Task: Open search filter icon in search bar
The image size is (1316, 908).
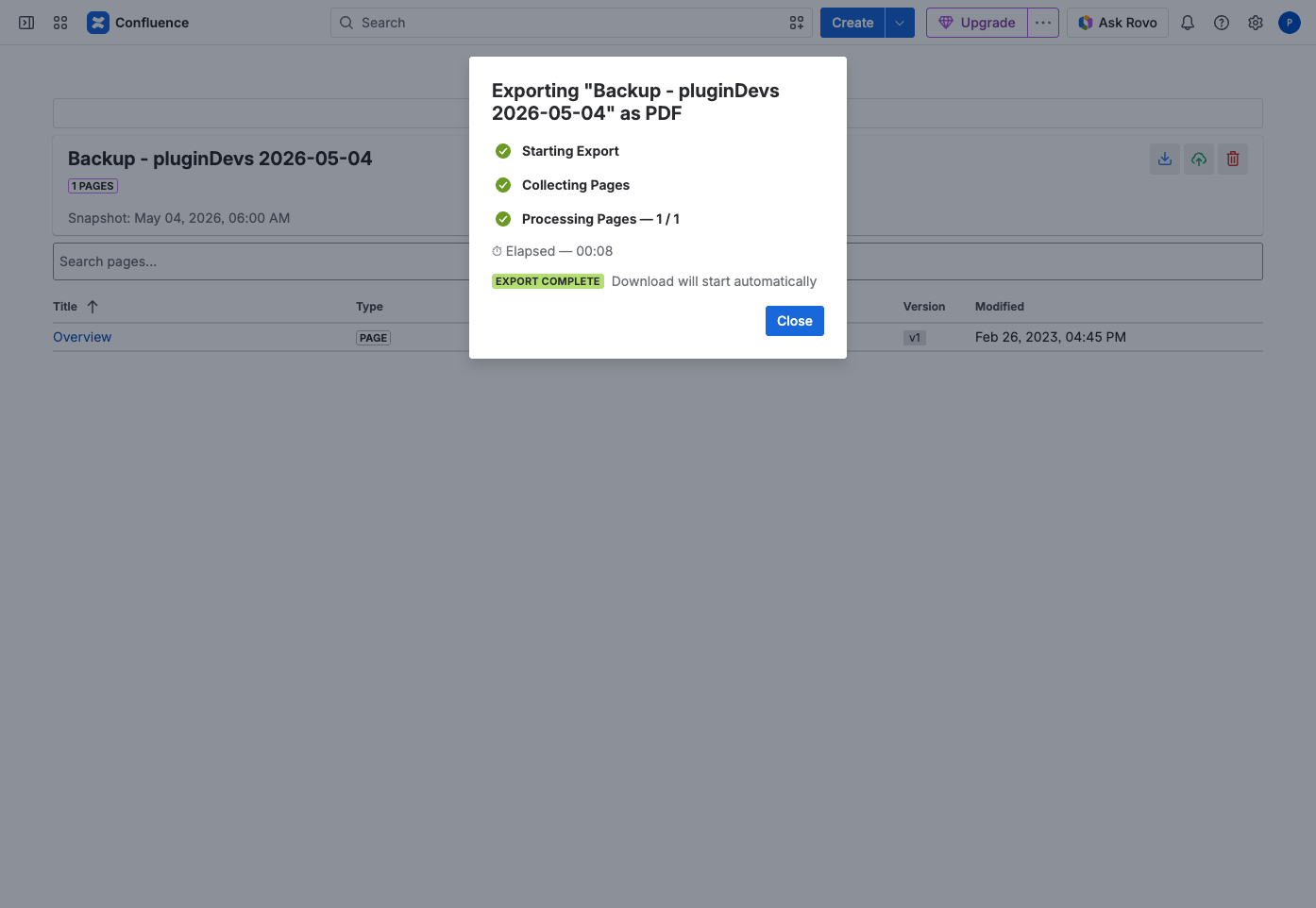Action: [x=797, y=23]
